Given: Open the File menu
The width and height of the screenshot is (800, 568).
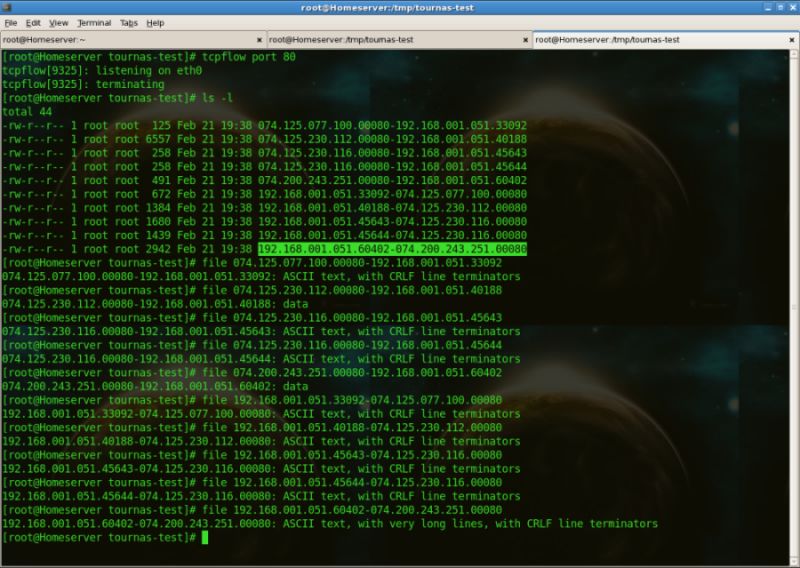Looking at the screenshot, I should click(11, 23).
